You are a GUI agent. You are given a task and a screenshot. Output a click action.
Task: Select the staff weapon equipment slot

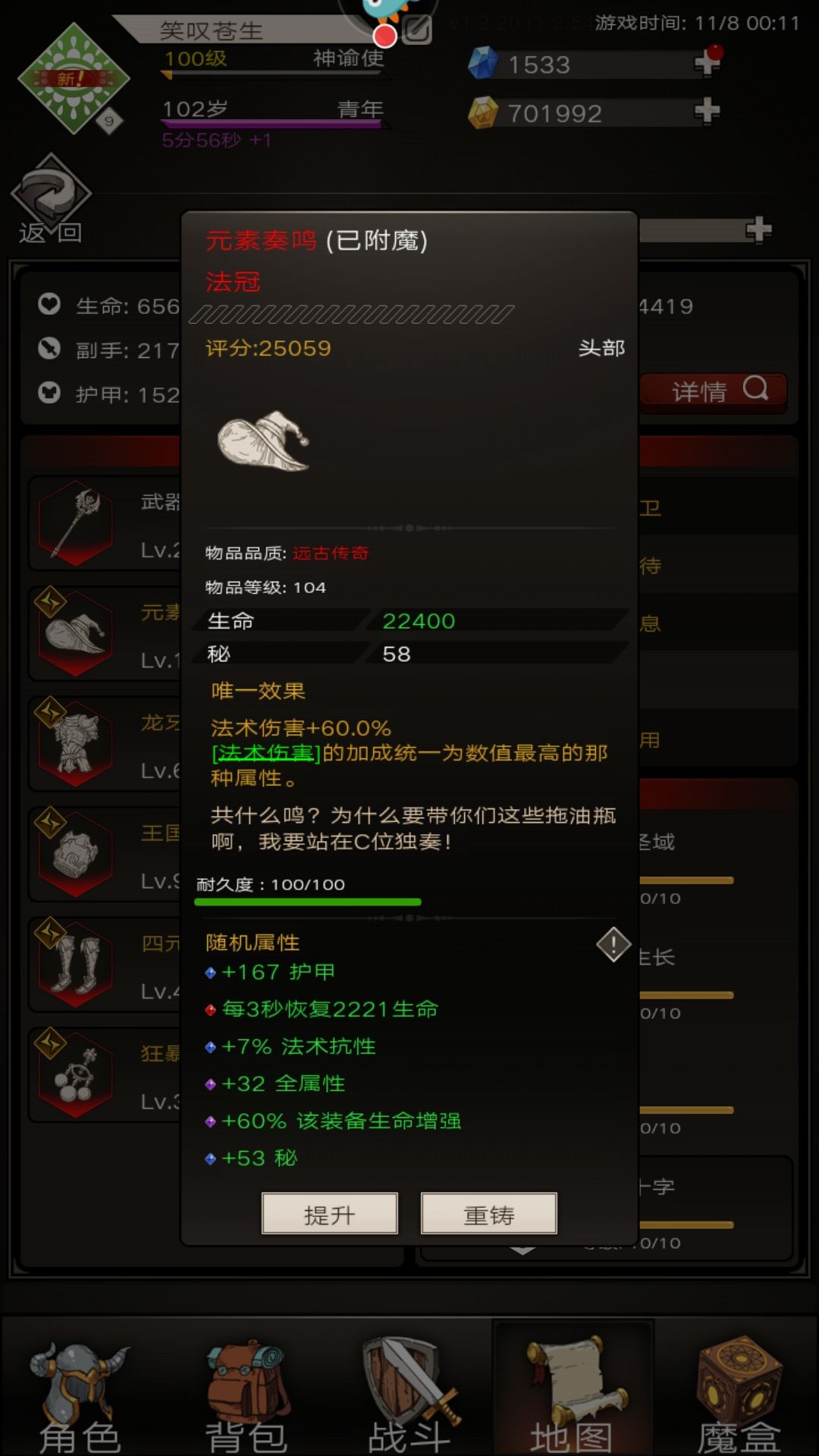point(76,523)
